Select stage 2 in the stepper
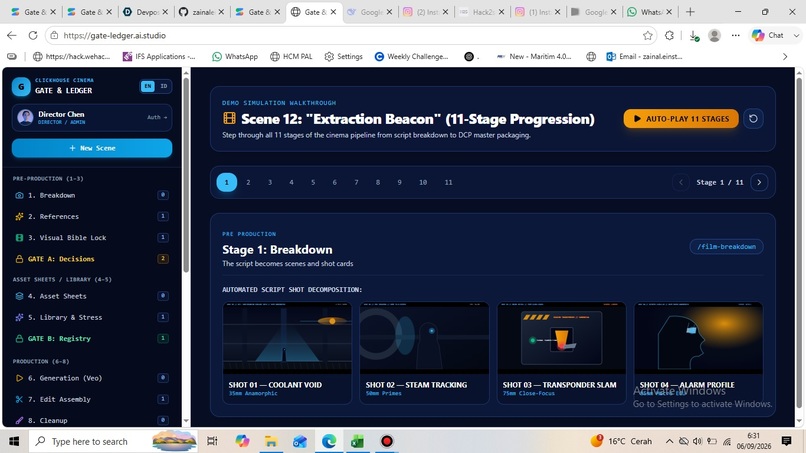 [248, 182]
